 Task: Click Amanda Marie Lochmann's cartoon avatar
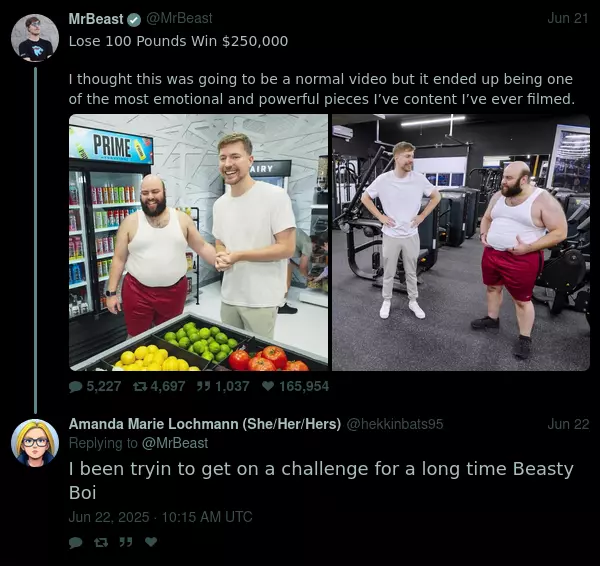[35, 443]
